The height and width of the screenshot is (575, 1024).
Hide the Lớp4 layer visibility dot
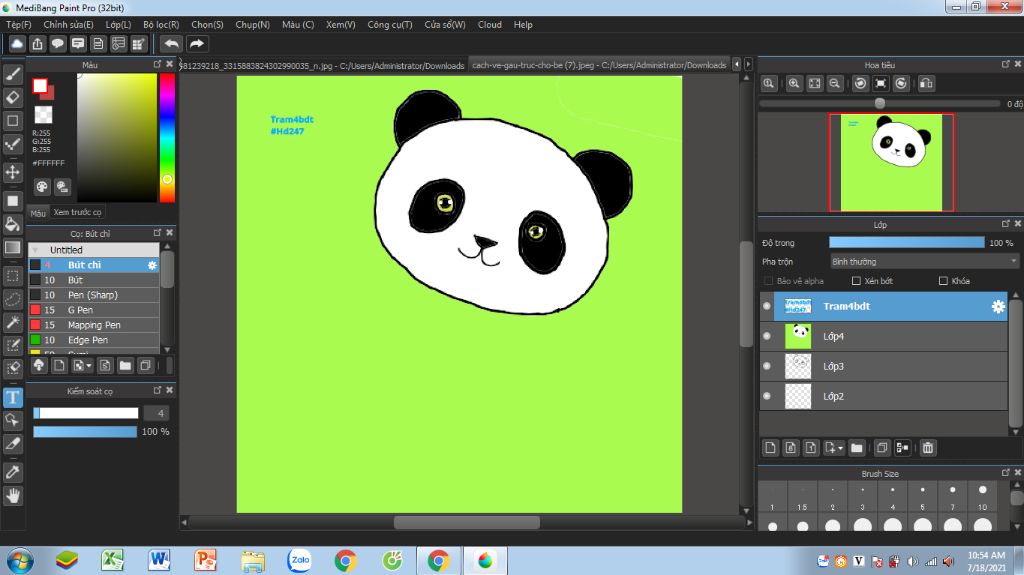point(767,336)
